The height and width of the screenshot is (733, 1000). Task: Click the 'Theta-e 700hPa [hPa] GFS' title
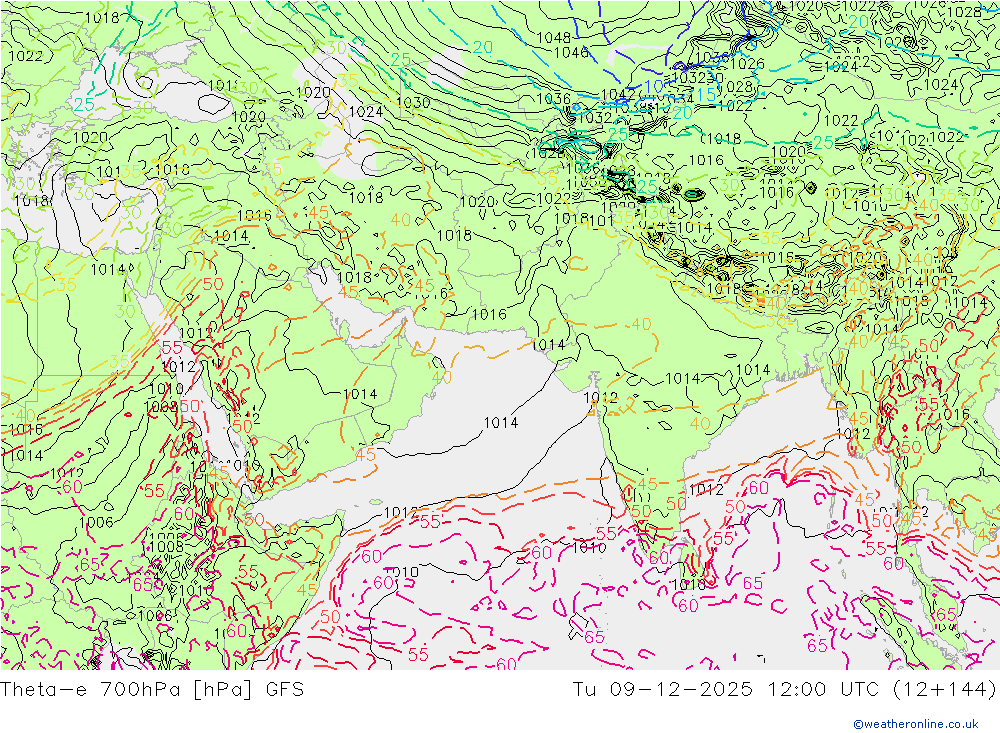[152, 690]
